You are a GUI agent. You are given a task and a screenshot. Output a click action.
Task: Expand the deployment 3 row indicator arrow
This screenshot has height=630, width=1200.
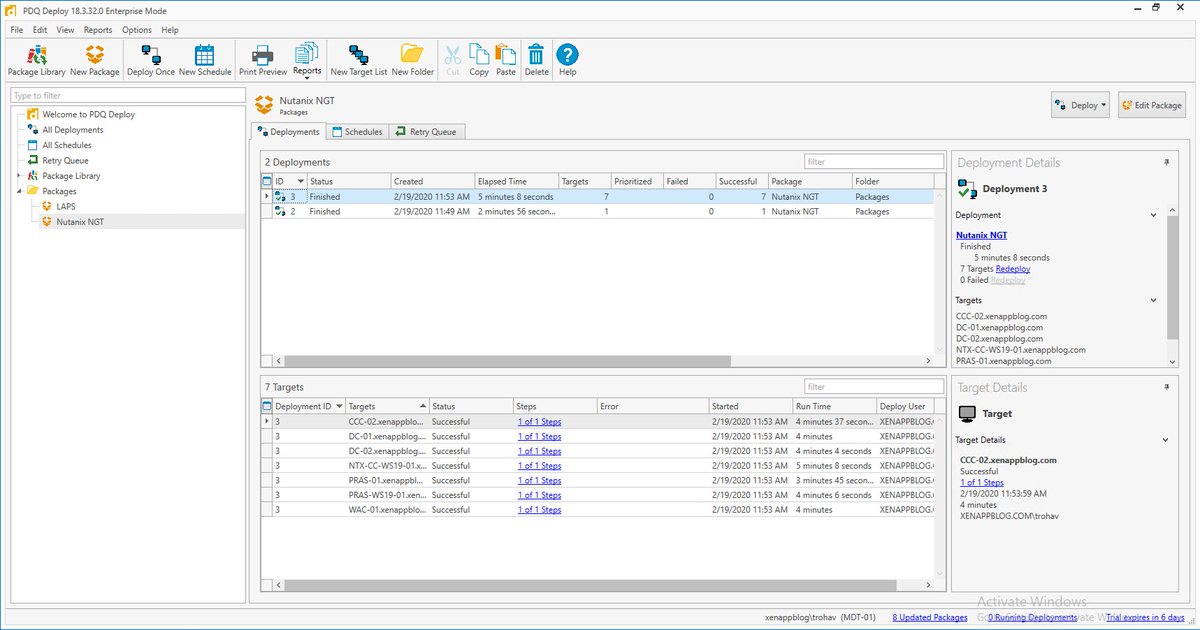pos(266,197)
